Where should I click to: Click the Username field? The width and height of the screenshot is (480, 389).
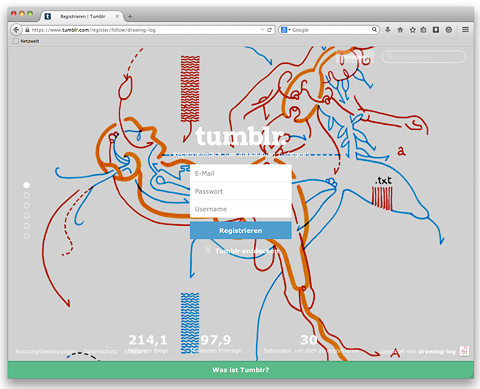[x=241, y=209]
